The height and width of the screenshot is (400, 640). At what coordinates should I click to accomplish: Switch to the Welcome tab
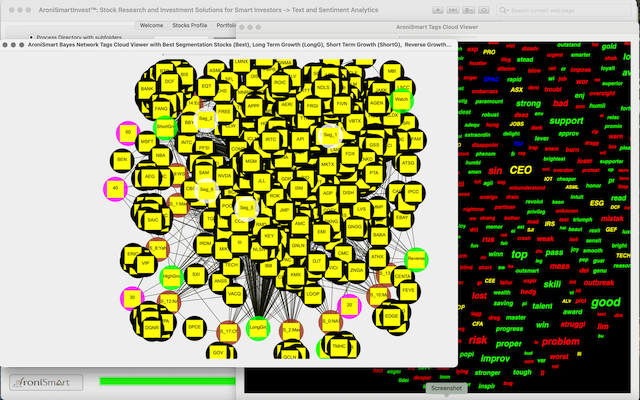click(151, 25)
